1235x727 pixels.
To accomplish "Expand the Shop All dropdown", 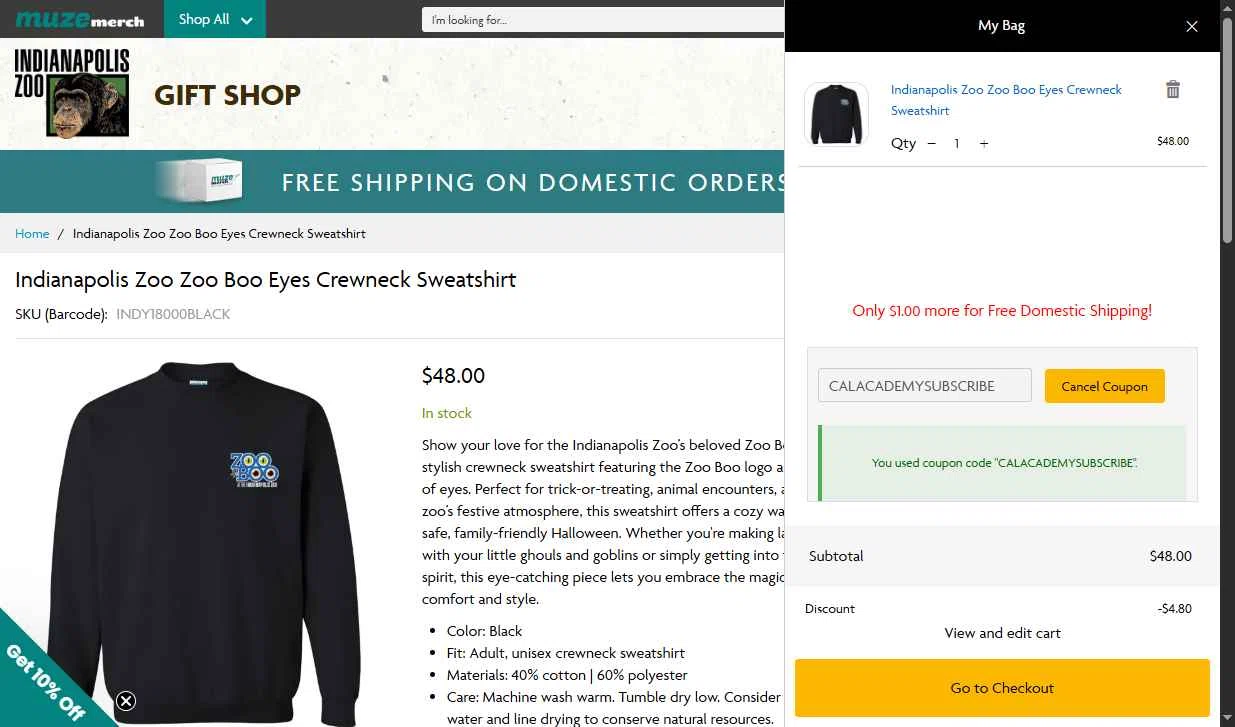I will pos(215,19).
